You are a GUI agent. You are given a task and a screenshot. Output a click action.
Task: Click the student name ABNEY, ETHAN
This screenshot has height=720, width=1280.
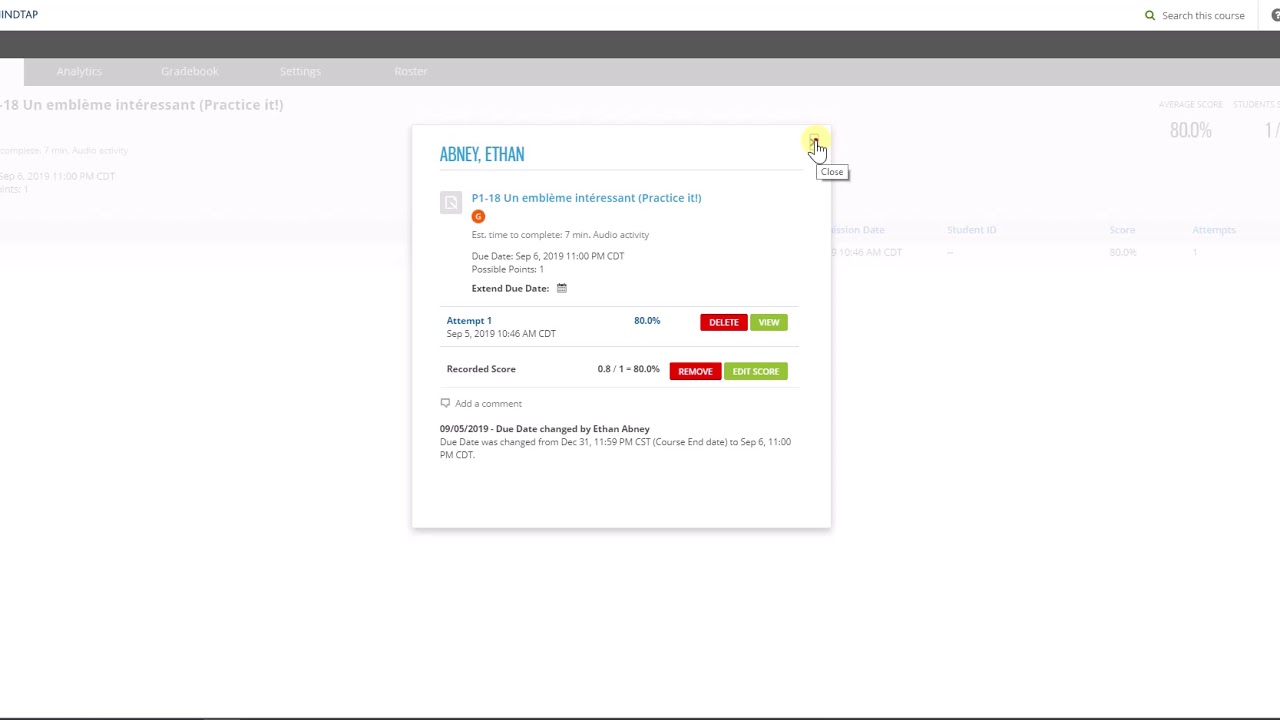pyautogui.click(x=482, y=154)
